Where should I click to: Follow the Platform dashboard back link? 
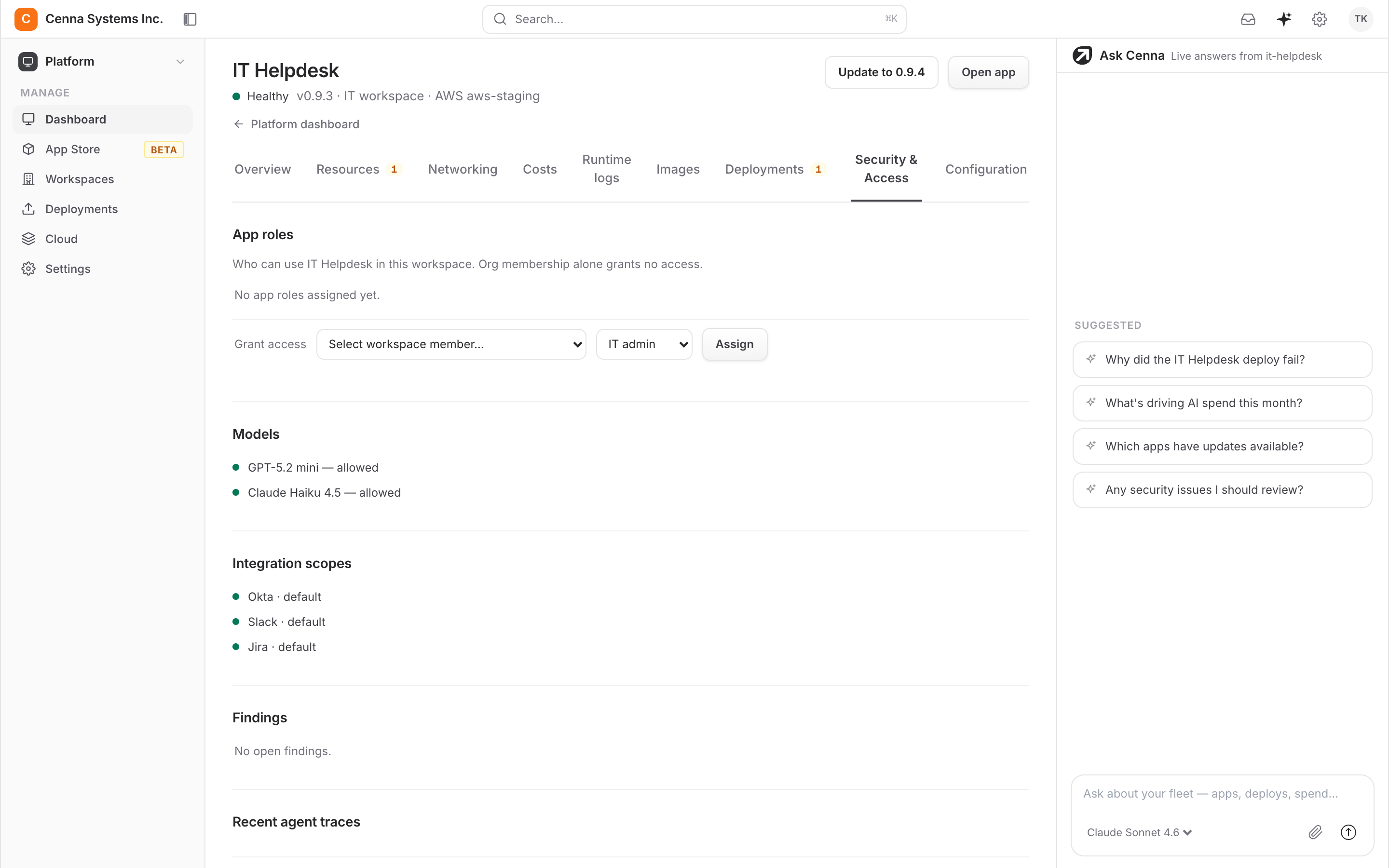pos(296,124)
